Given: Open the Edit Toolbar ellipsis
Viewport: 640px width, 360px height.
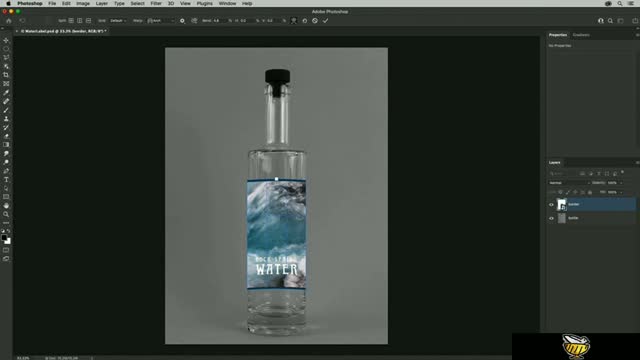Looking at the screenshot, I should [6, 223].
